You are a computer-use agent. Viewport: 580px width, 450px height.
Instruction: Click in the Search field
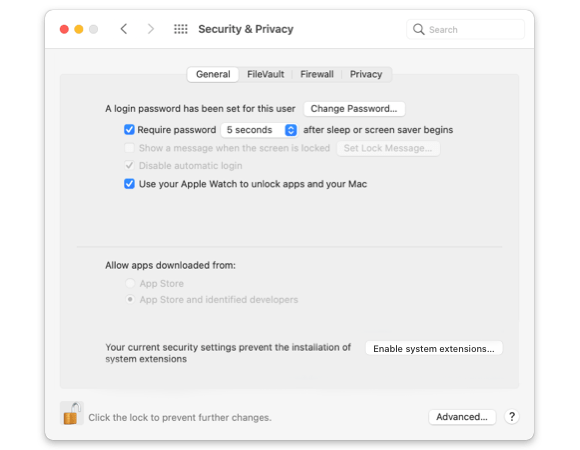pyautogui.click(x=465, y=29)
